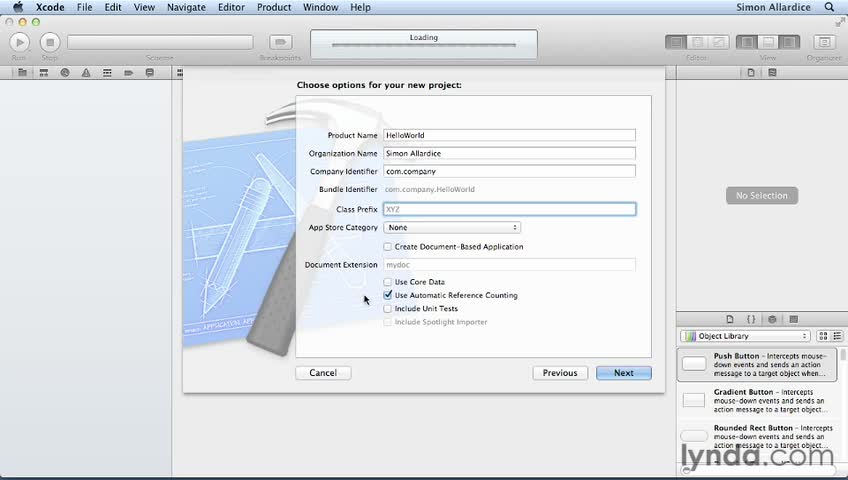Show the File inspector icon
Image resolution: width=848 pixels, height=480 pixels.
point(751,72)
